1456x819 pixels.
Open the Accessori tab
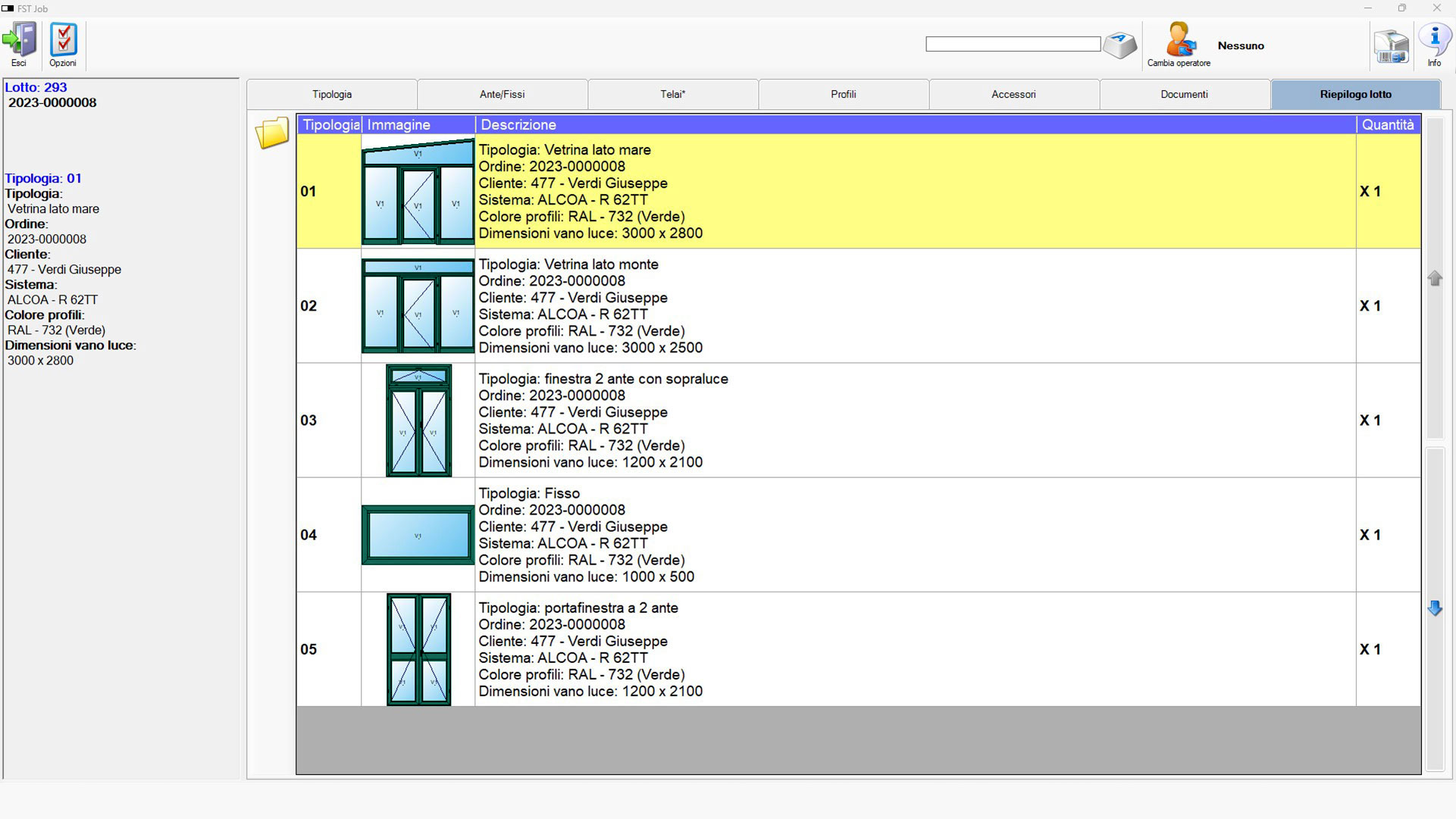[x=1013, y=95]
